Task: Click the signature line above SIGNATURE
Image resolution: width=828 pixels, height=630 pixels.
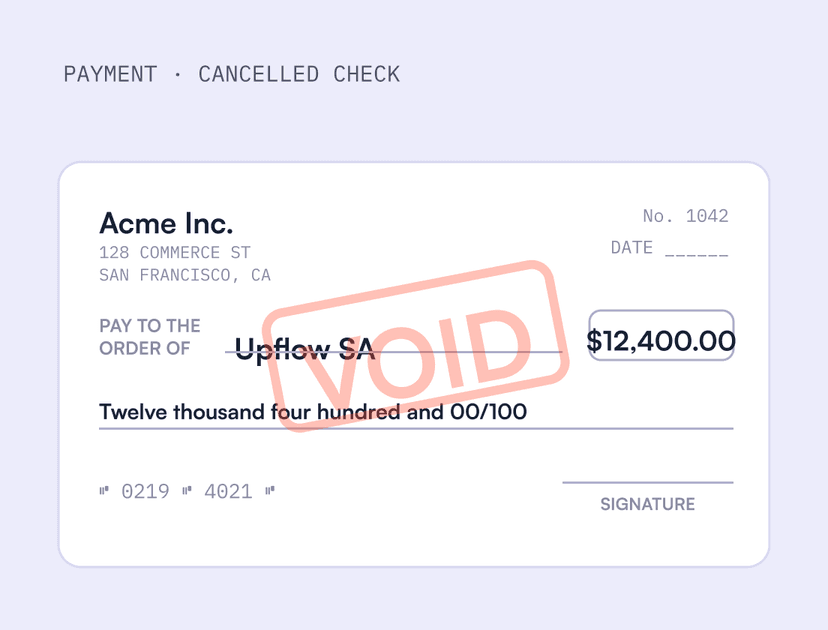Action: pos(648,482)
